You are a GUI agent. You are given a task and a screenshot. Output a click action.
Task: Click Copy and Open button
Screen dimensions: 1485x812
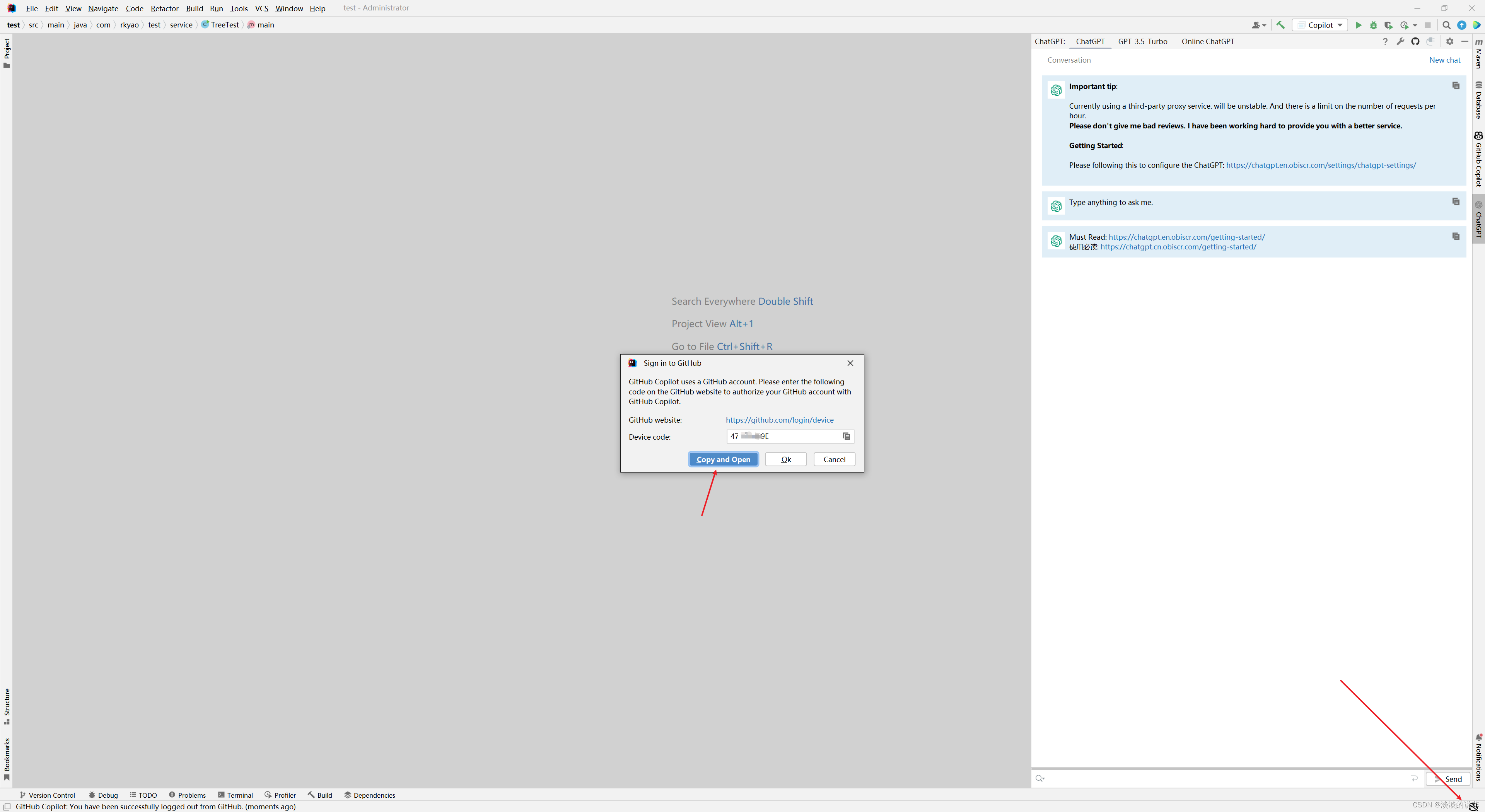[x=724, y=459]
